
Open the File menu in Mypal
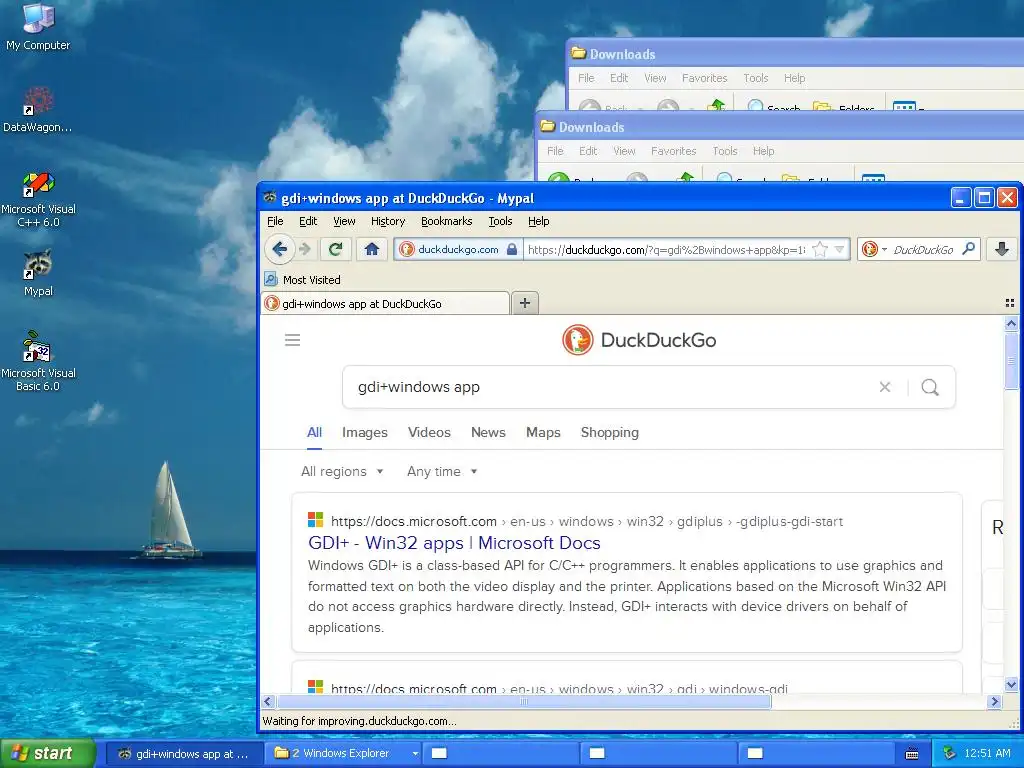pos(275,221)
